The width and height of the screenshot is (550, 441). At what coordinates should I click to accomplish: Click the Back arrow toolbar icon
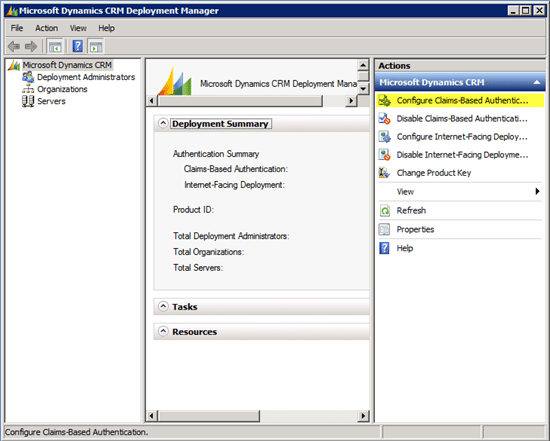pyautogui.click(x=14, y=46)
